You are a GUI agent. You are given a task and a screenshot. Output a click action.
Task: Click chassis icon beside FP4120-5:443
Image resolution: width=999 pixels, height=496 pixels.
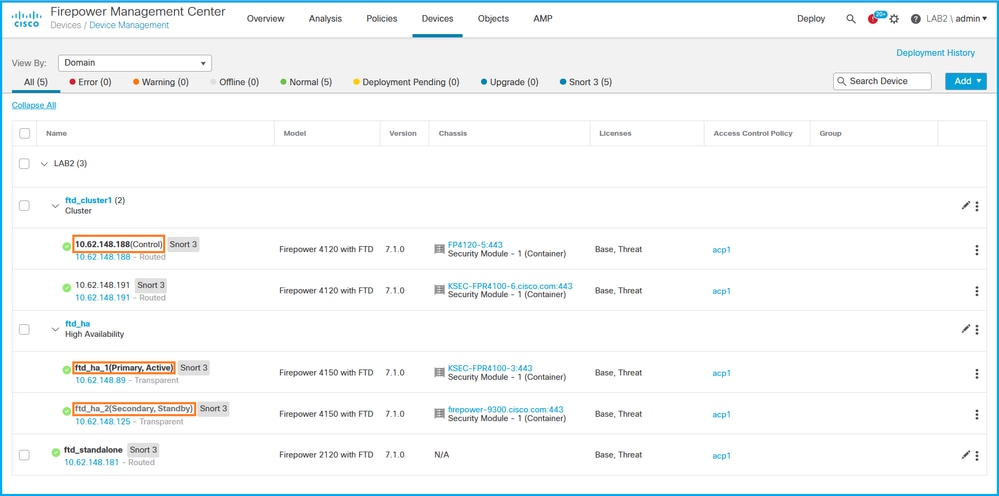439,249
